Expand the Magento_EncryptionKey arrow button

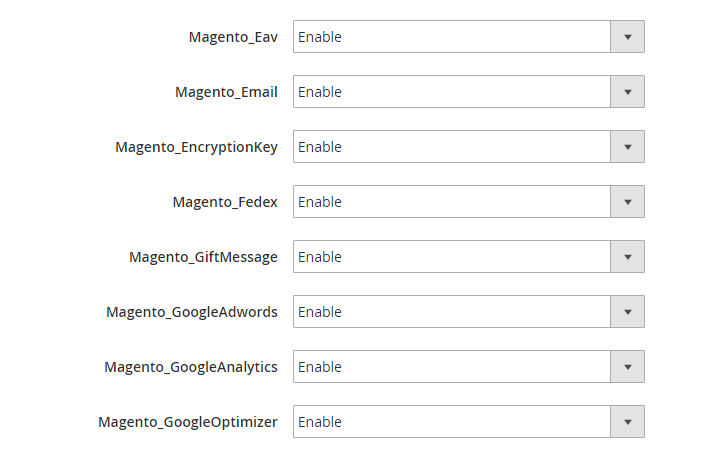627,147
